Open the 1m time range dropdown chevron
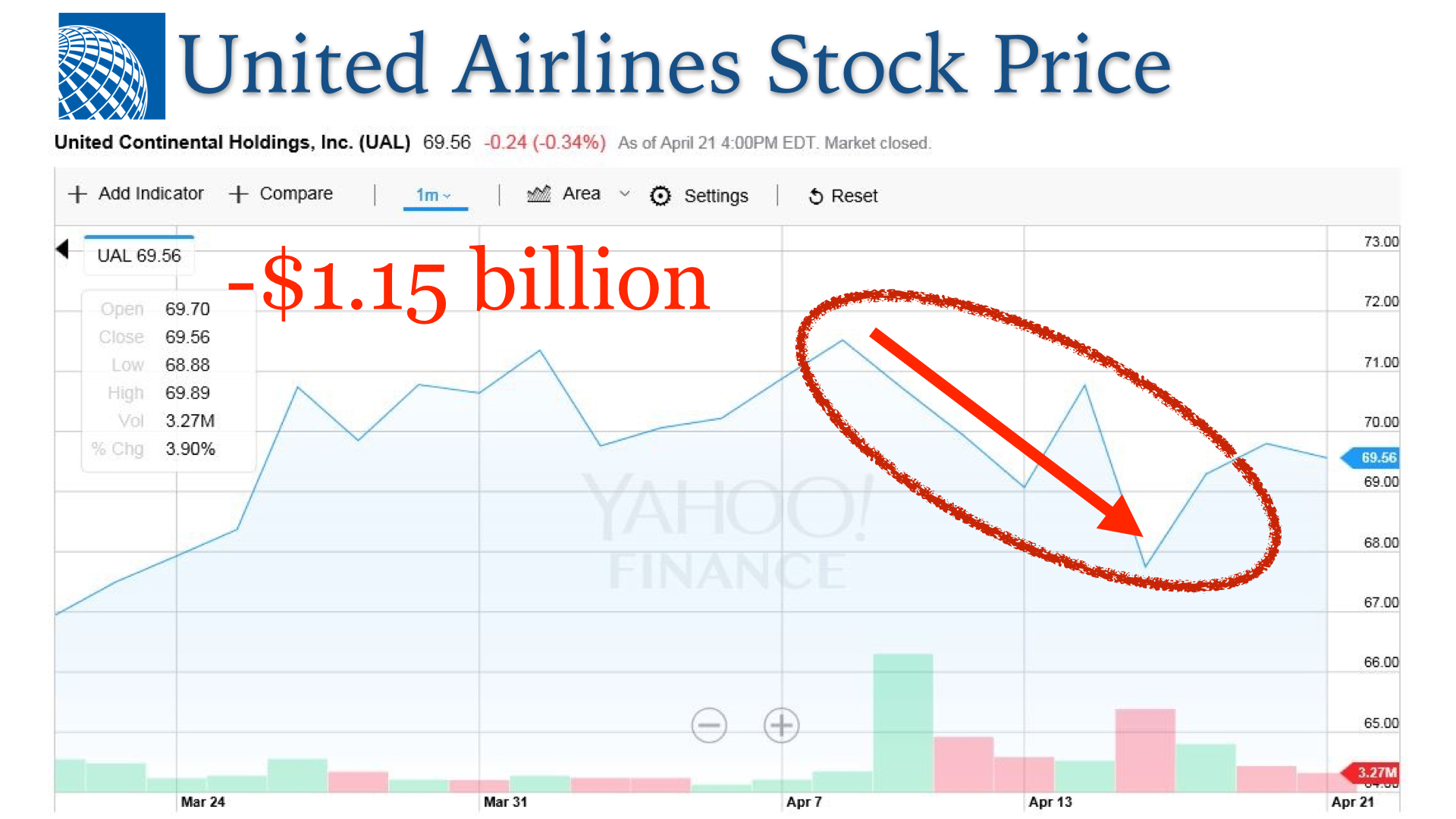Viewport: 1456px width, 819px height. 449,196
